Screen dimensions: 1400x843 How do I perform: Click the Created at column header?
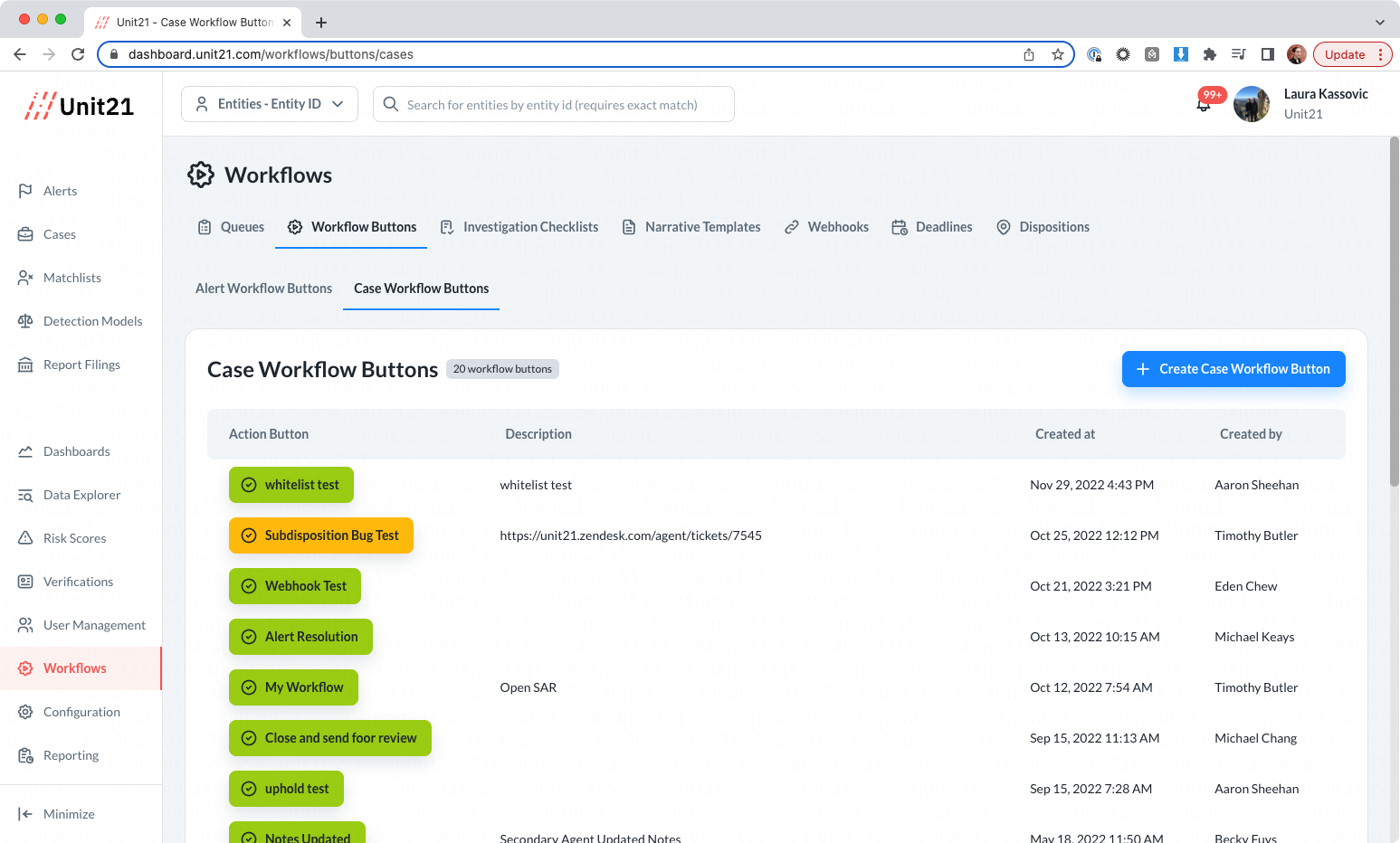1065,434
